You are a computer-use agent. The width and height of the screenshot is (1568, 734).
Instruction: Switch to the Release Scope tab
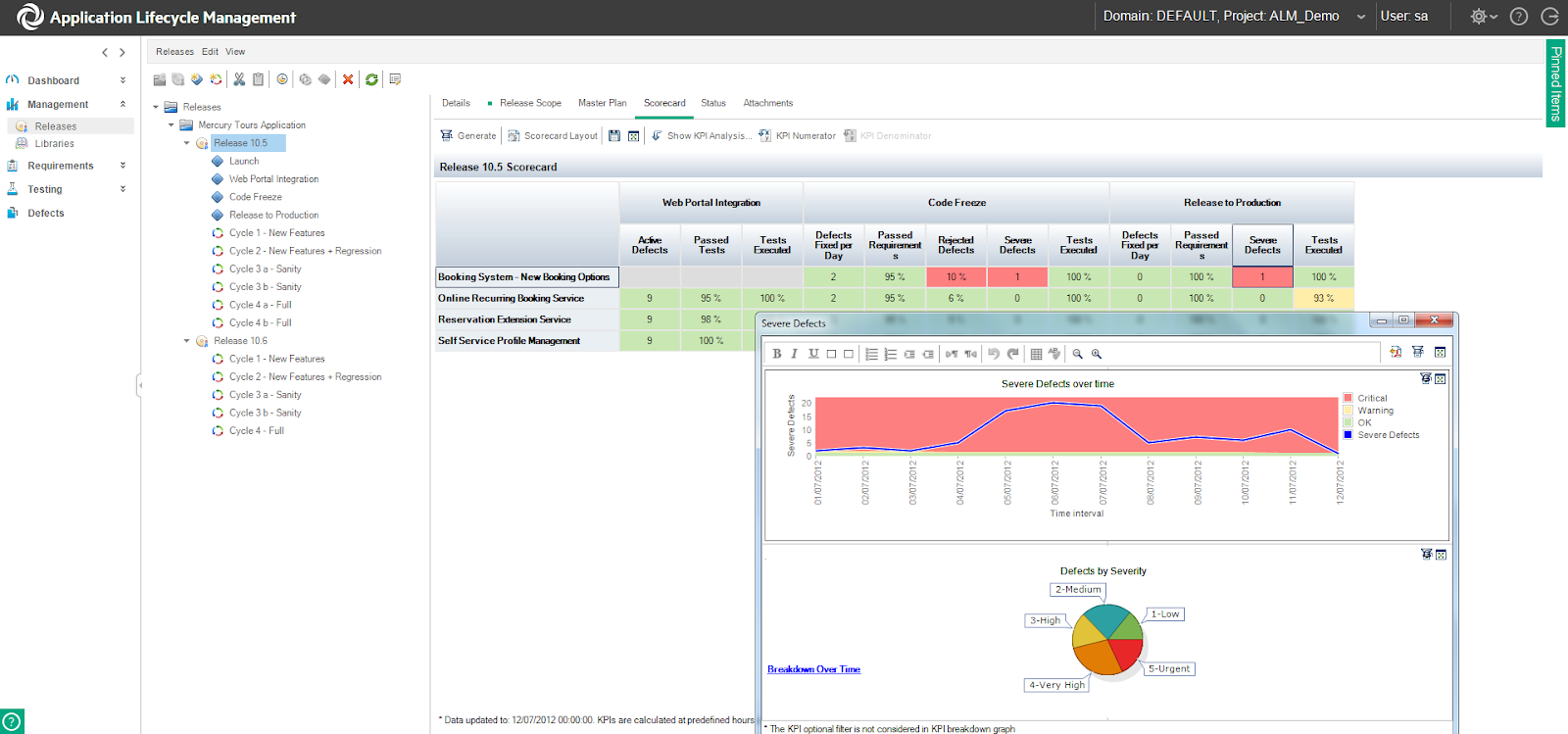530,103
